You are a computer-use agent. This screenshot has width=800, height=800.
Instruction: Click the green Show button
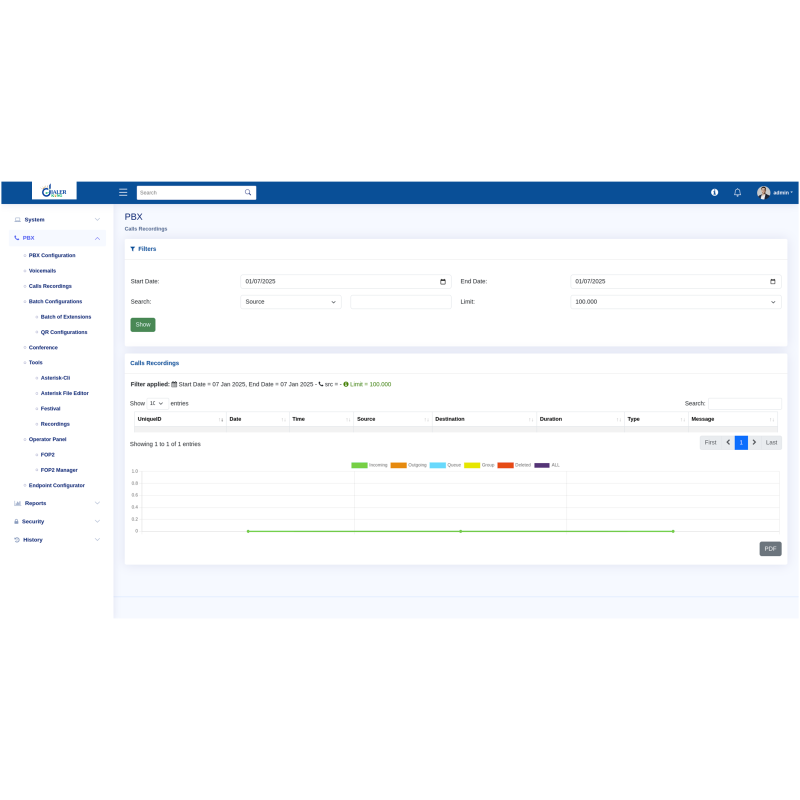[143, 325]
